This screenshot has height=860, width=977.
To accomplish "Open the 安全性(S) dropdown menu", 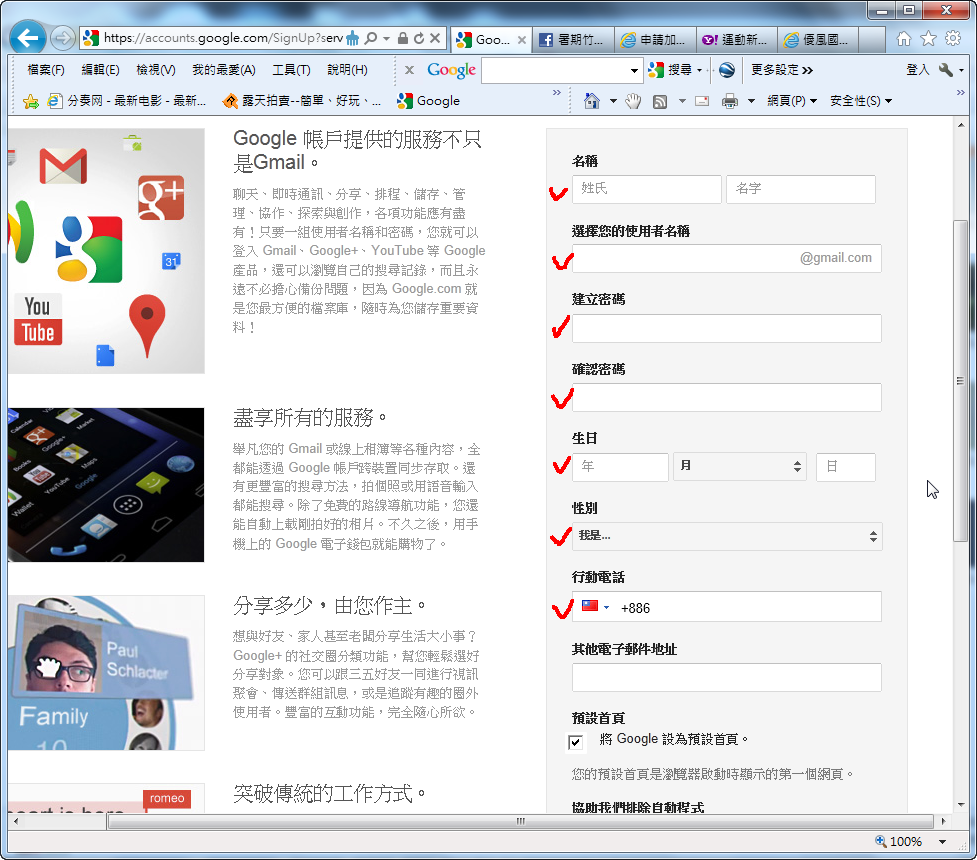I will [x=860, y=101].
